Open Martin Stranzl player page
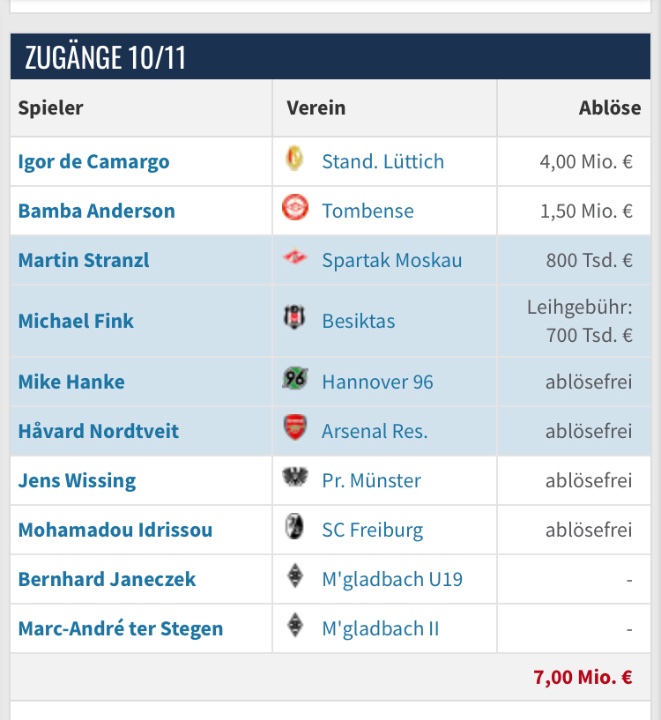The image size is (661, 720). click(x=83, y=261)
